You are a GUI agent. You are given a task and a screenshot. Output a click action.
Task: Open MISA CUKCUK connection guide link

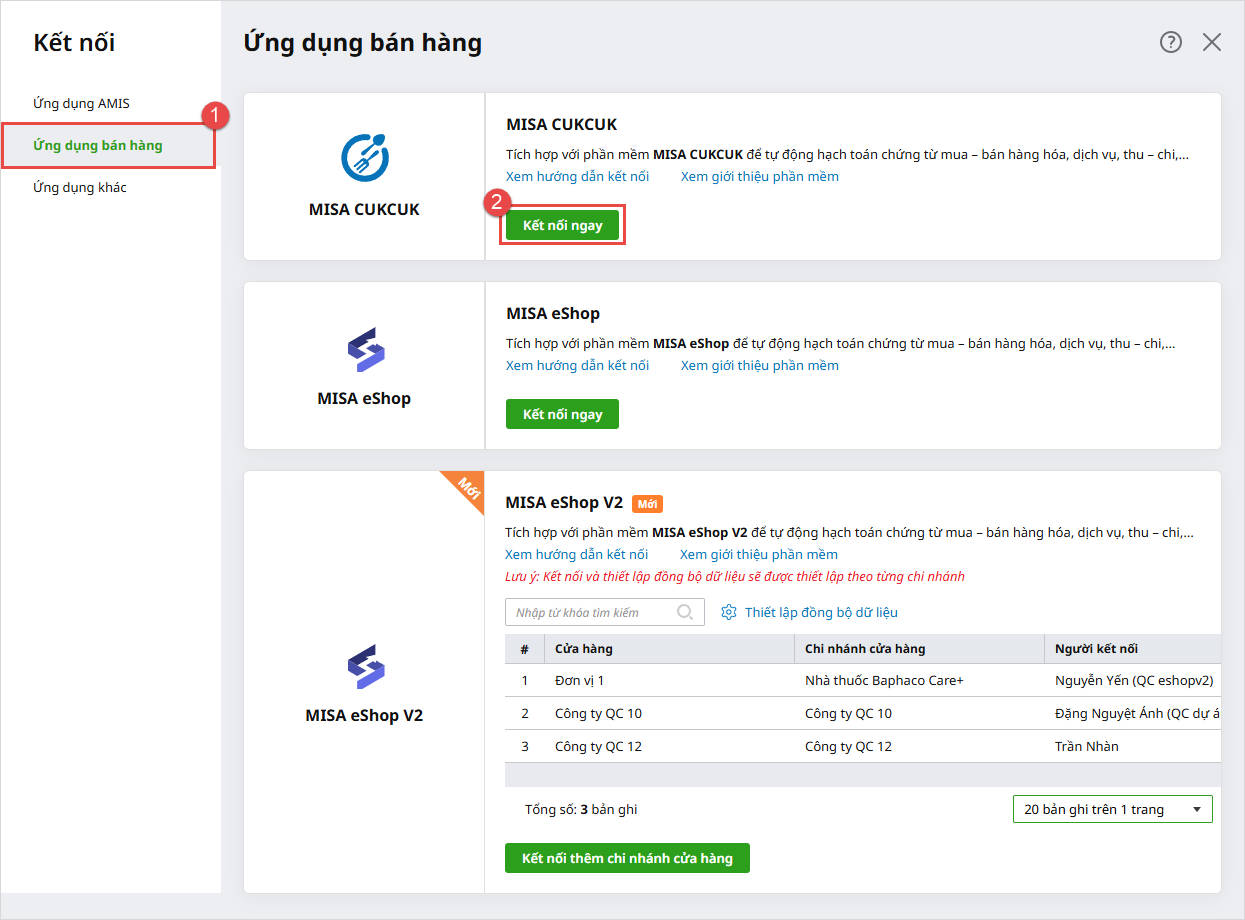577,177
